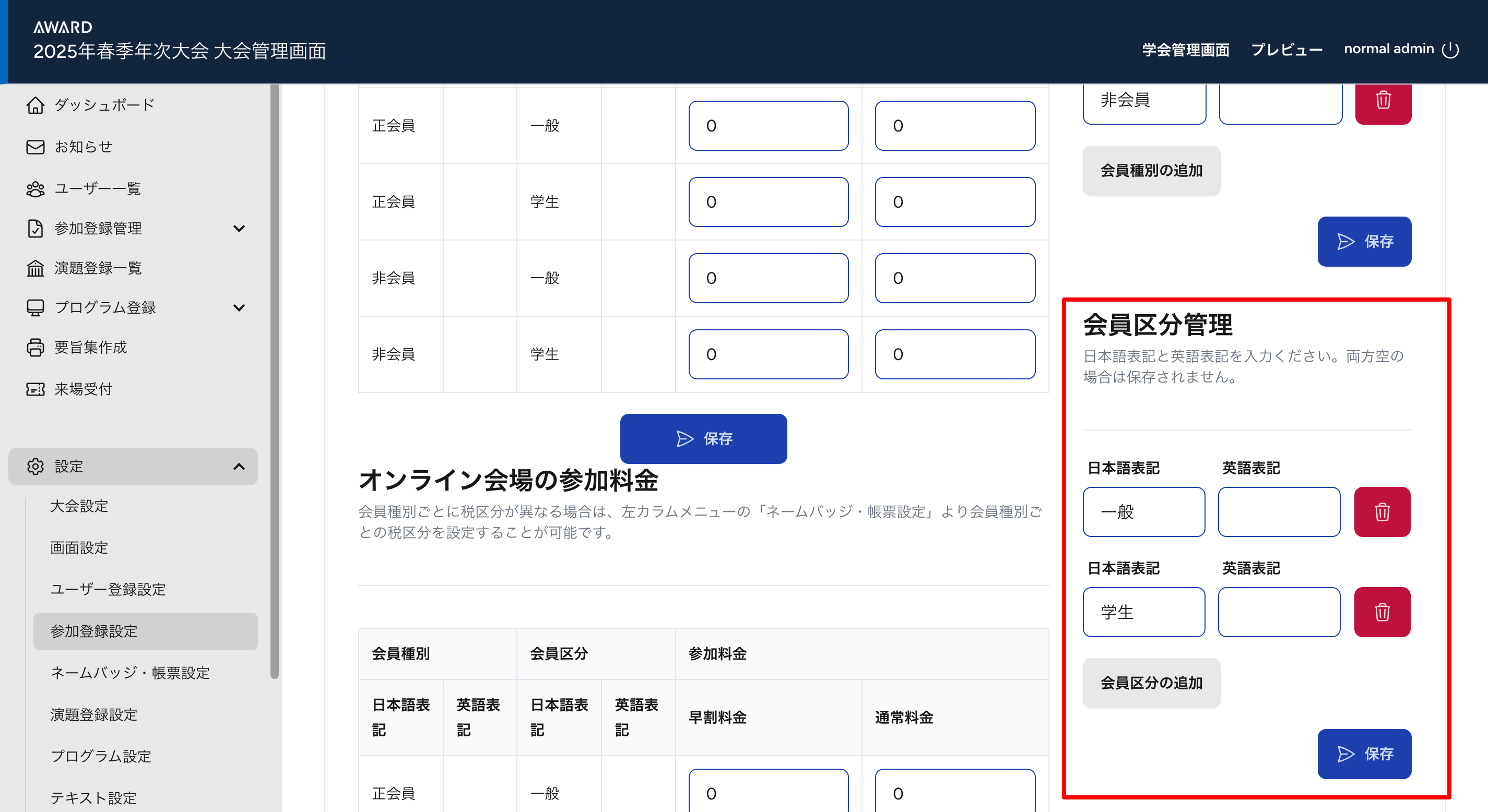
Task: Click the ユーザー一覧 people icon
Action: coord(35,189)
